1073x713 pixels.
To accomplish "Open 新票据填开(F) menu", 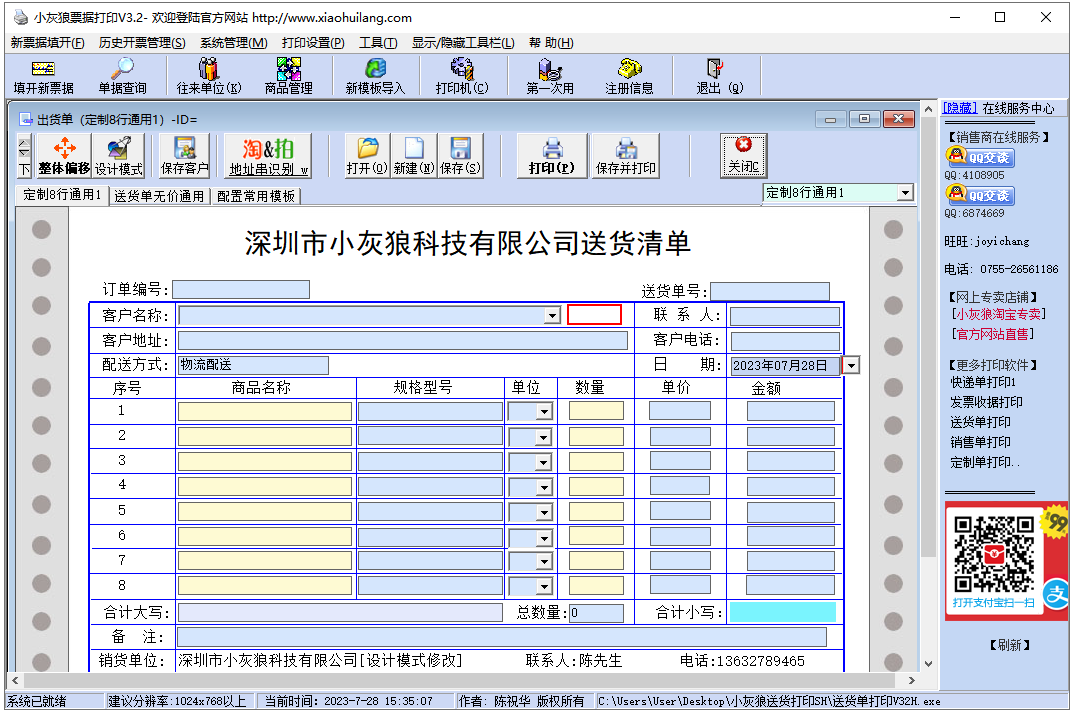I will (x=48, y=42).
